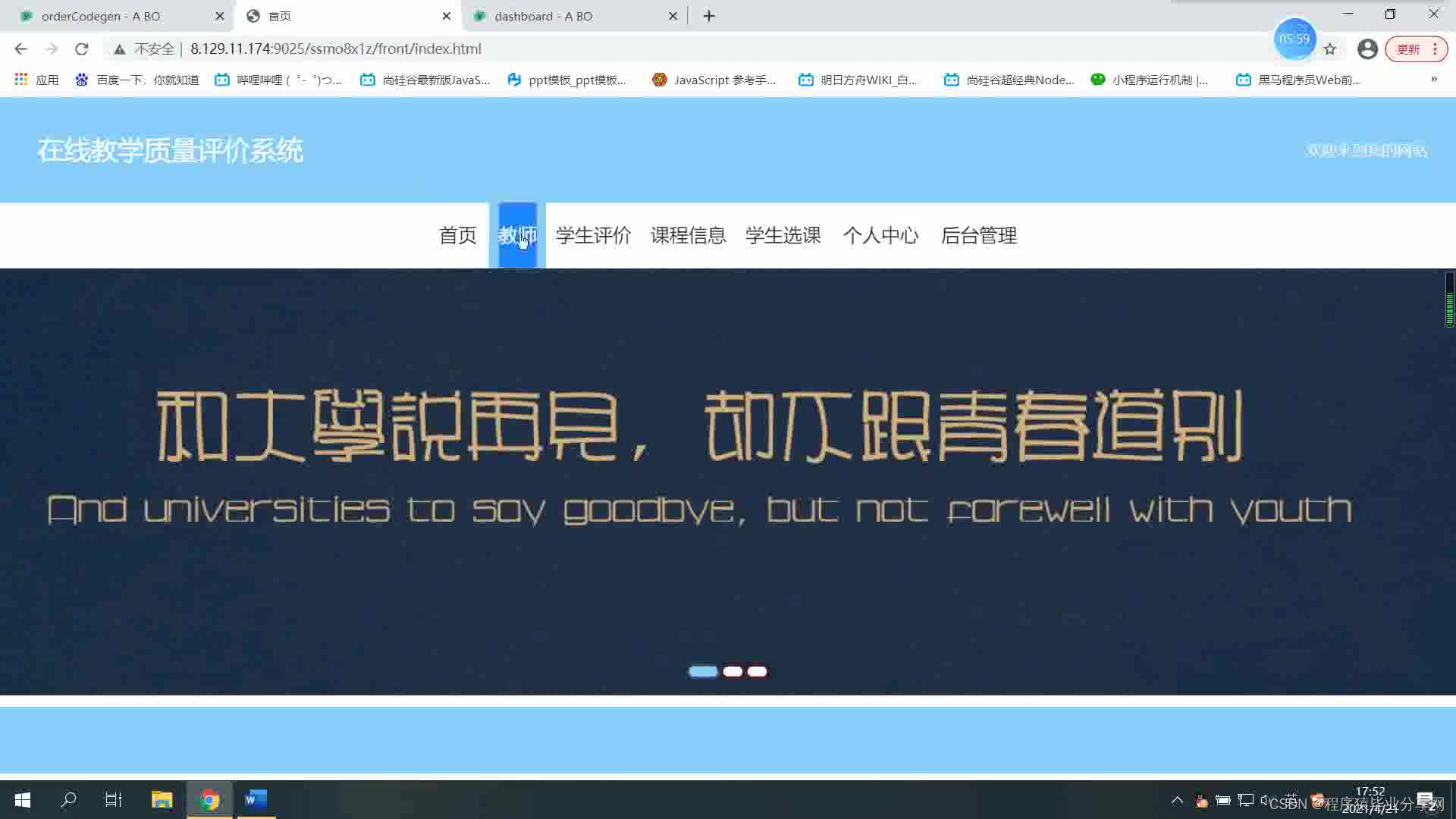Open 学生评价 navigation menu item

(593, 236)
